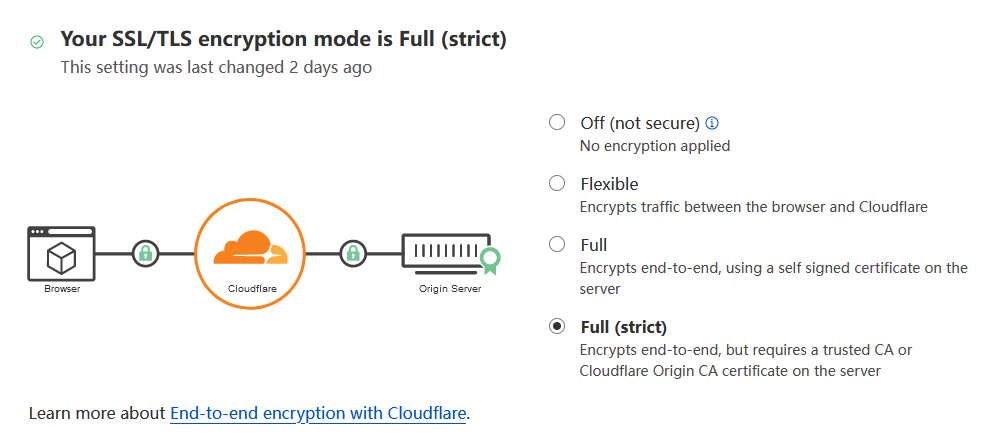Click the Cloudflare caption under the logo

coord(248,289)
